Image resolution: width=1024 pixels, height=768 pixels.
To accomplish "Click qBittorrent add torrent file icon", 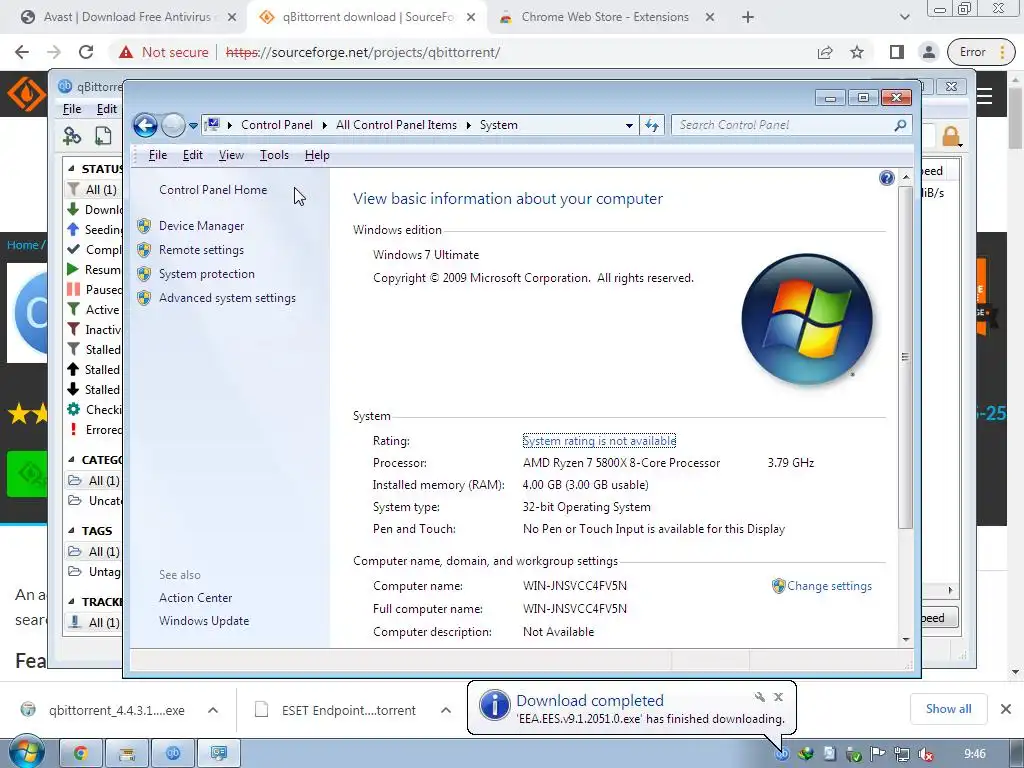I will 103,136.
